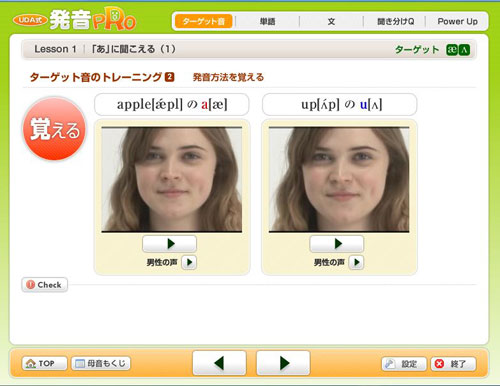Click the up video thumbnail
The height and width of the screenshot is (386, 500).
point(339,179)
